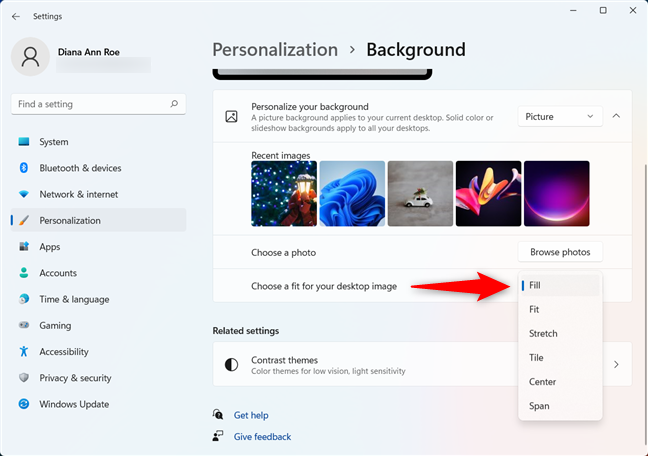
Task: Click the back arrow icon in Settings
Action: coord(16,17)
